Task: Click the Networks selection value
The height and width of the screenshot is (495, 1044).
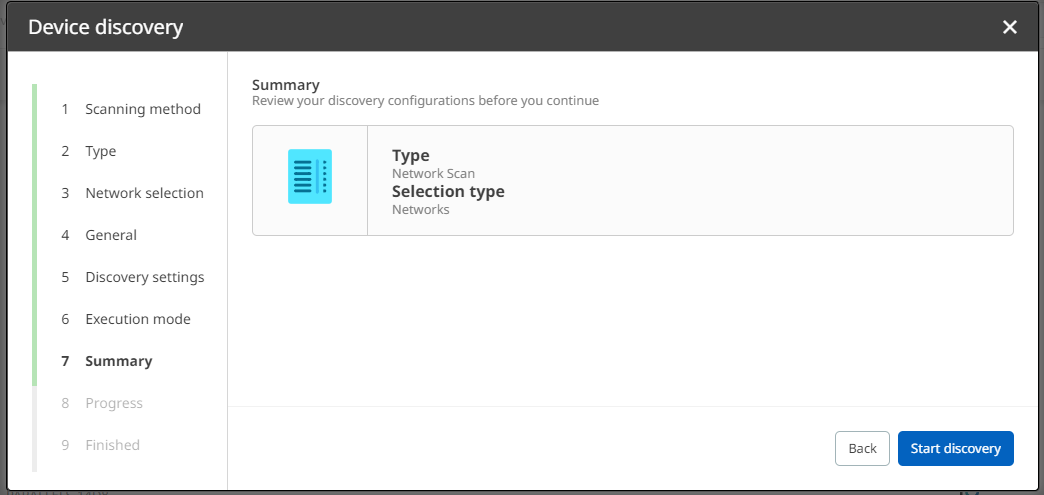Action: [420, 209]
